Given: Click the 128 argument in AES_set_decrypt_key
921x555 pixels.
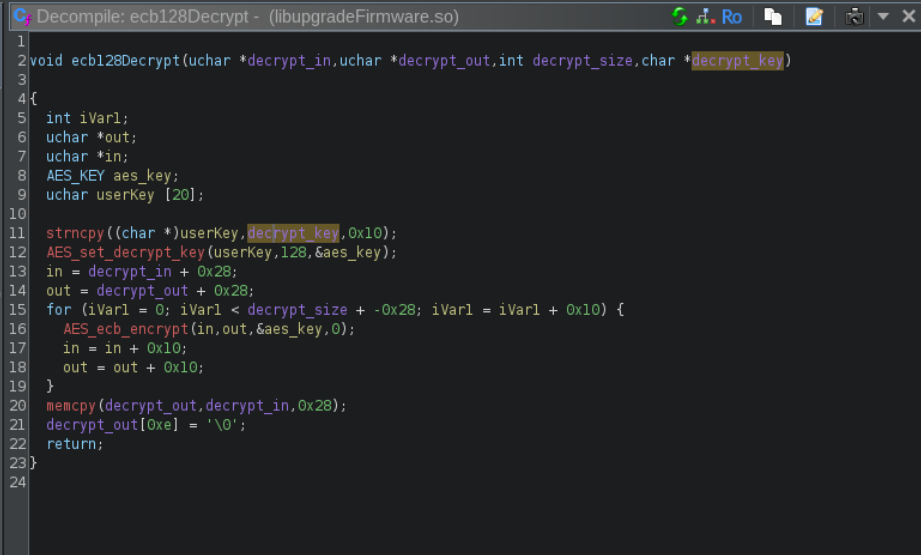Looking at the screenshot, I should [x=293, y=253].
